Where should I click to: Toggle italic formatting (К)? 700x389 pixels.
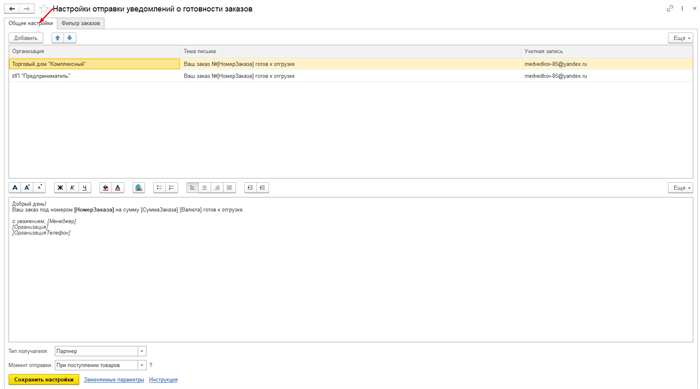[72, 188]
